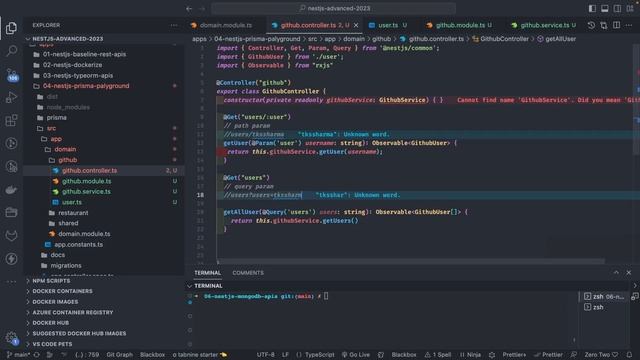Select the TERMINAL panel tab

(207, 273)
